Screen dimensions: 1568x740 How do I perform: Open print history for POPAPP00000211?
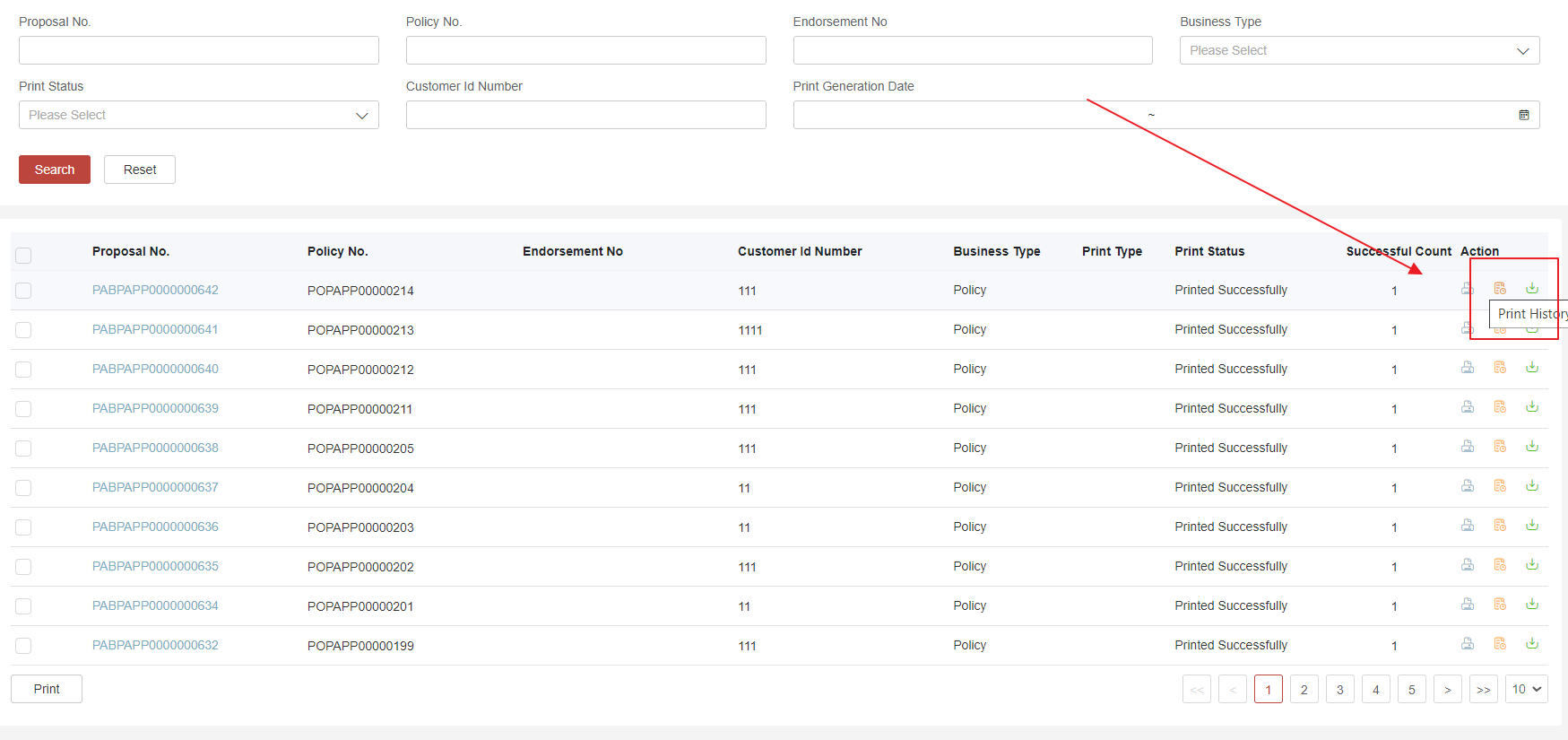click(1500, 407)
